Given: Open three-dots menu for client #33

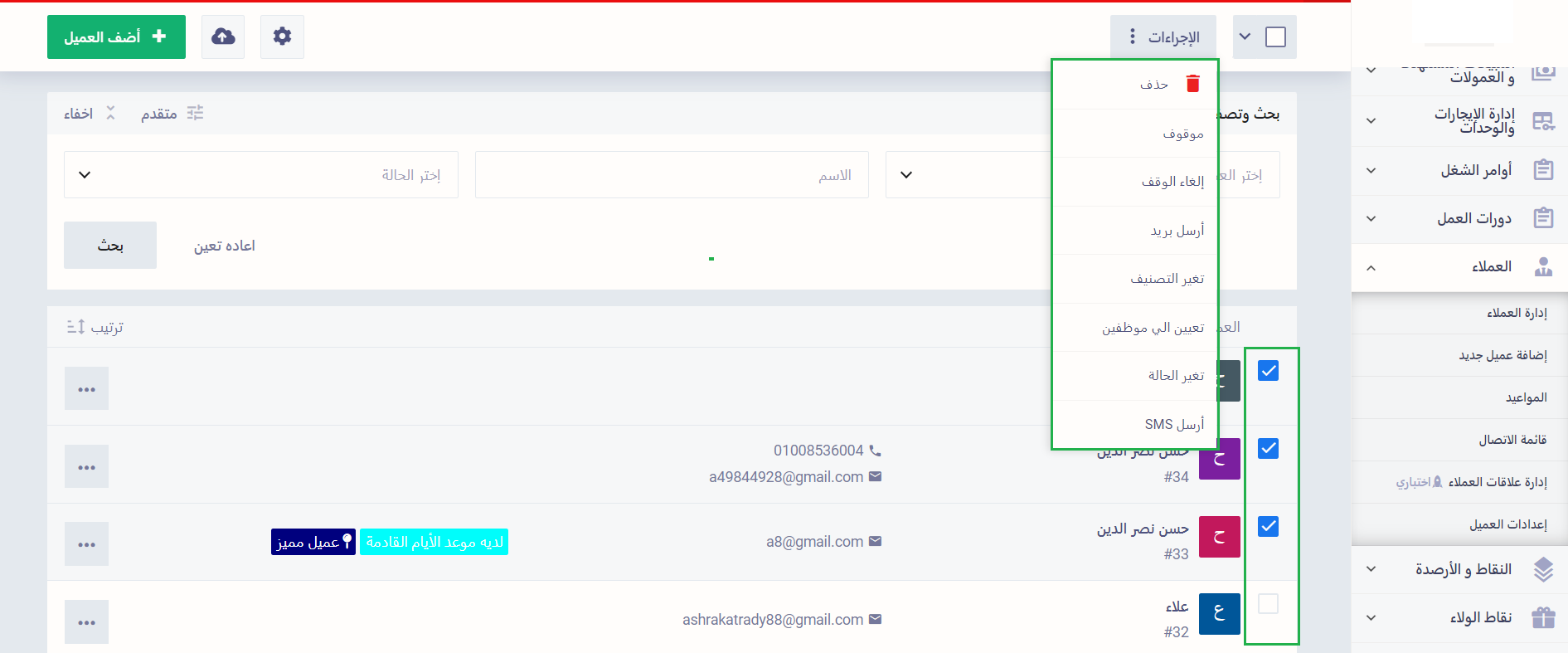Looking at the screenshot, I should point(86,544).
